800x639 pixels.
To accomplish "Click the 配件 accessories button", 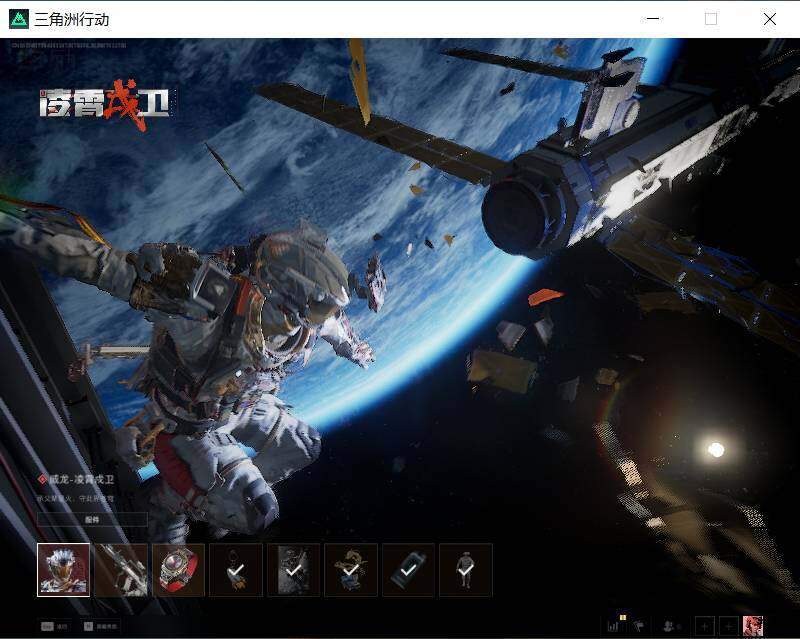I will [92, 520].
